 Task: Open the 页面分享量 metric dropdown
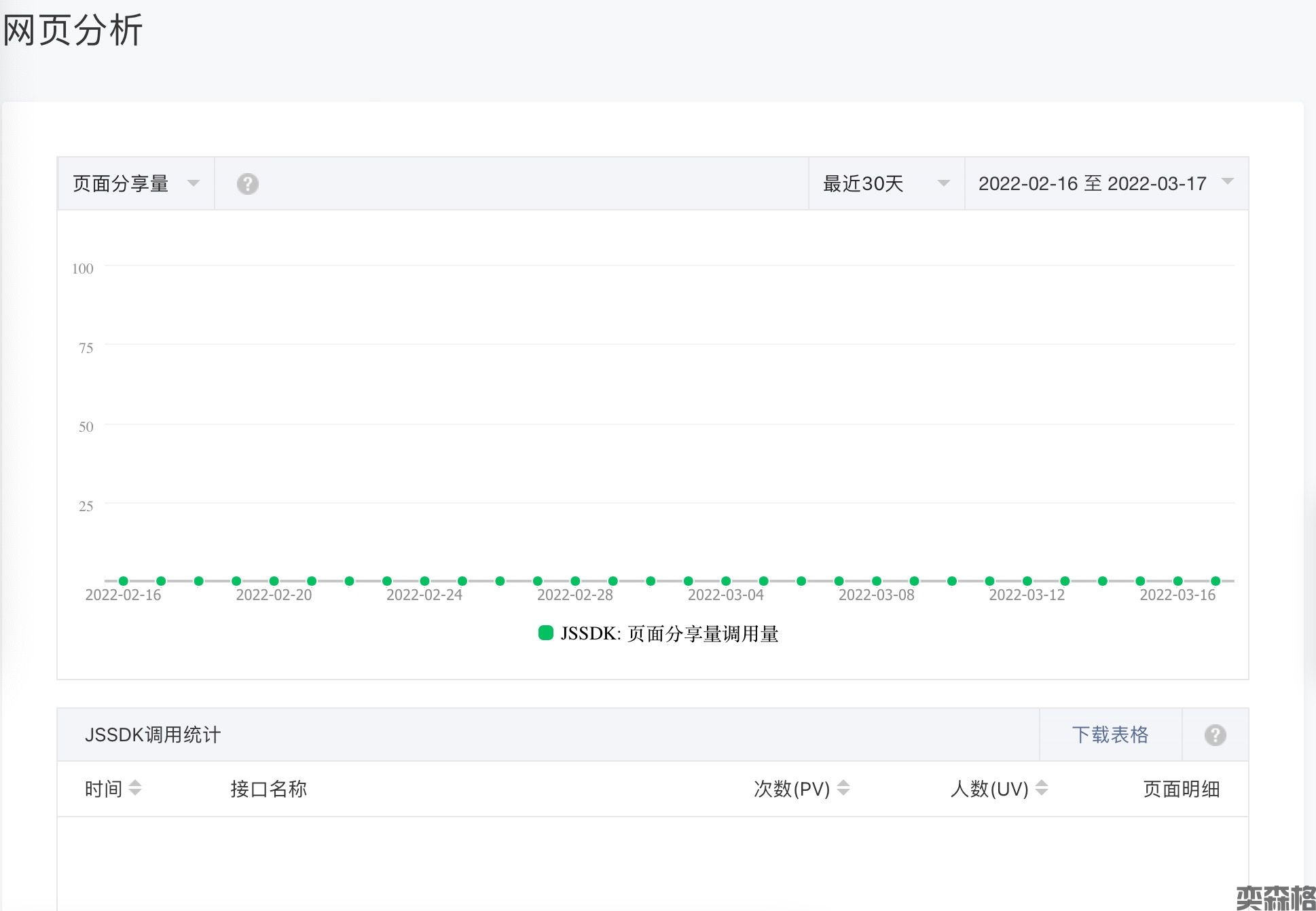click(136, 184)
